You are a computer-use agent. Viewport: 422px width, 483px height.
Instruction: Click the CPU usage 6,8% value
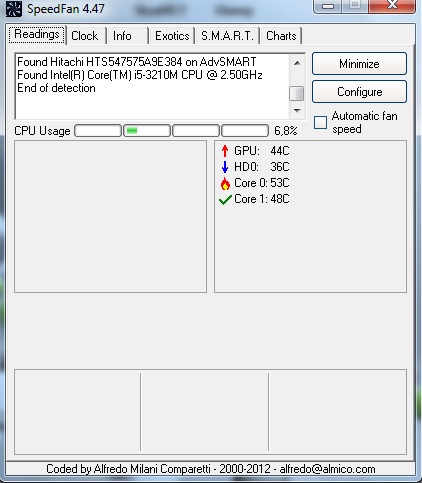[x=286, y=131]
